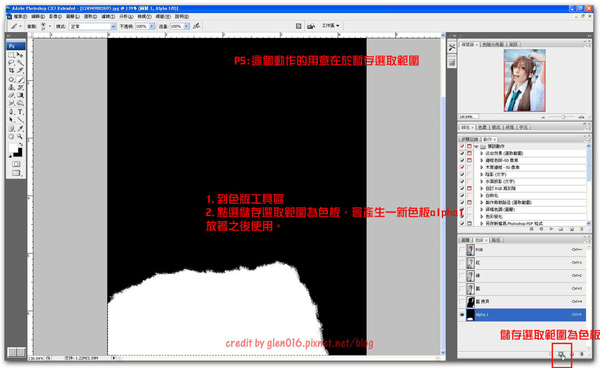The height and width of the screenshot is (368, 600).
Task: Open the Go to Bridge icon
Action: (x=311, y=26)
